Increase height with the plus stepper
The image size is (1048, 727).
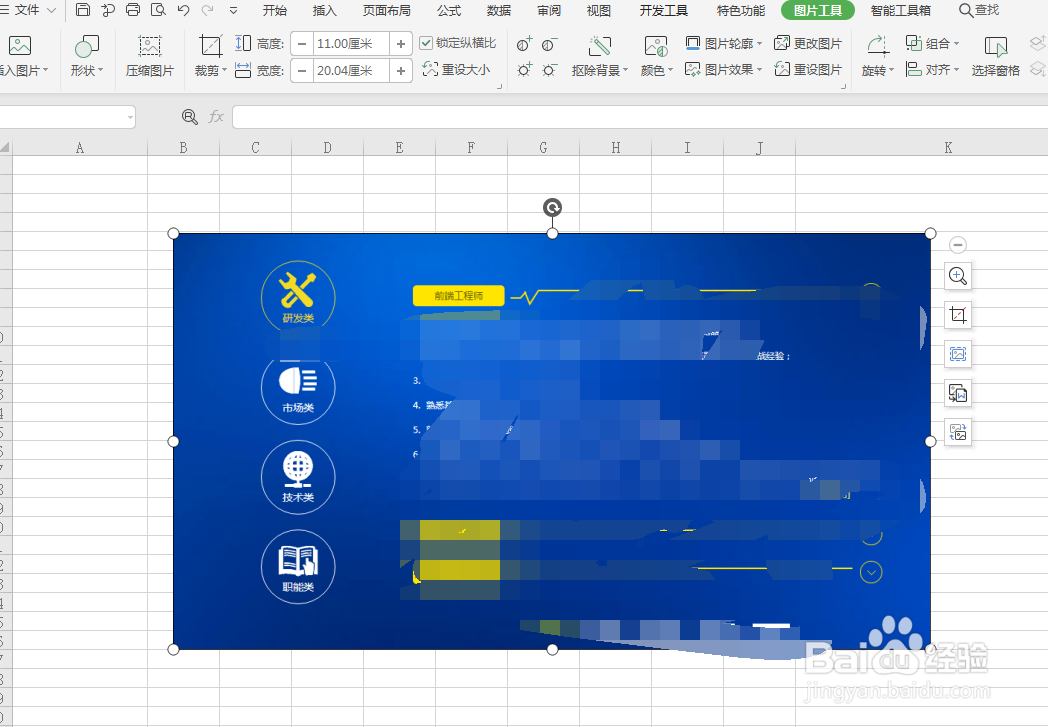tap(400, 44)
